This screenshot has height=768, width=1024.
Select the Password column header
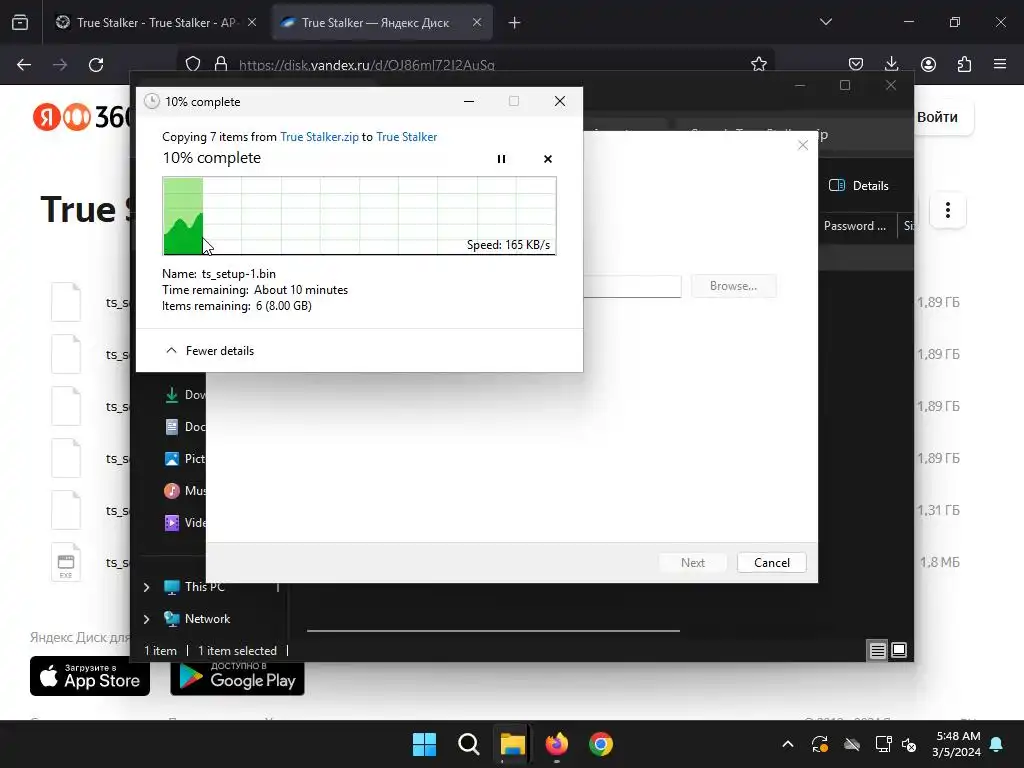tap(854, 226)
